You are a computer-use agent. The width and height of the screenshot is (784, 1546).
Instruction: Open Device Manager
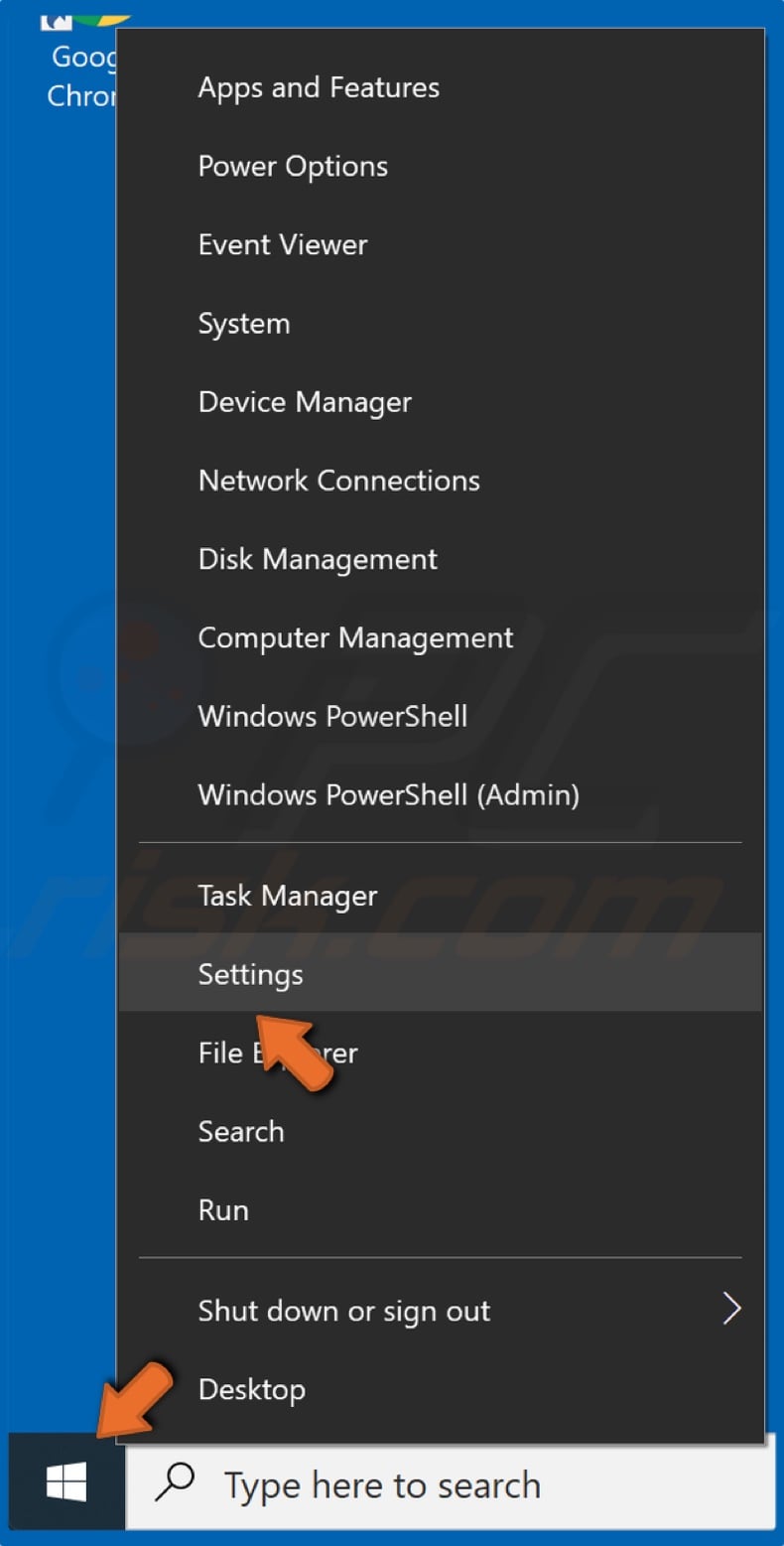tap(305, 401)
